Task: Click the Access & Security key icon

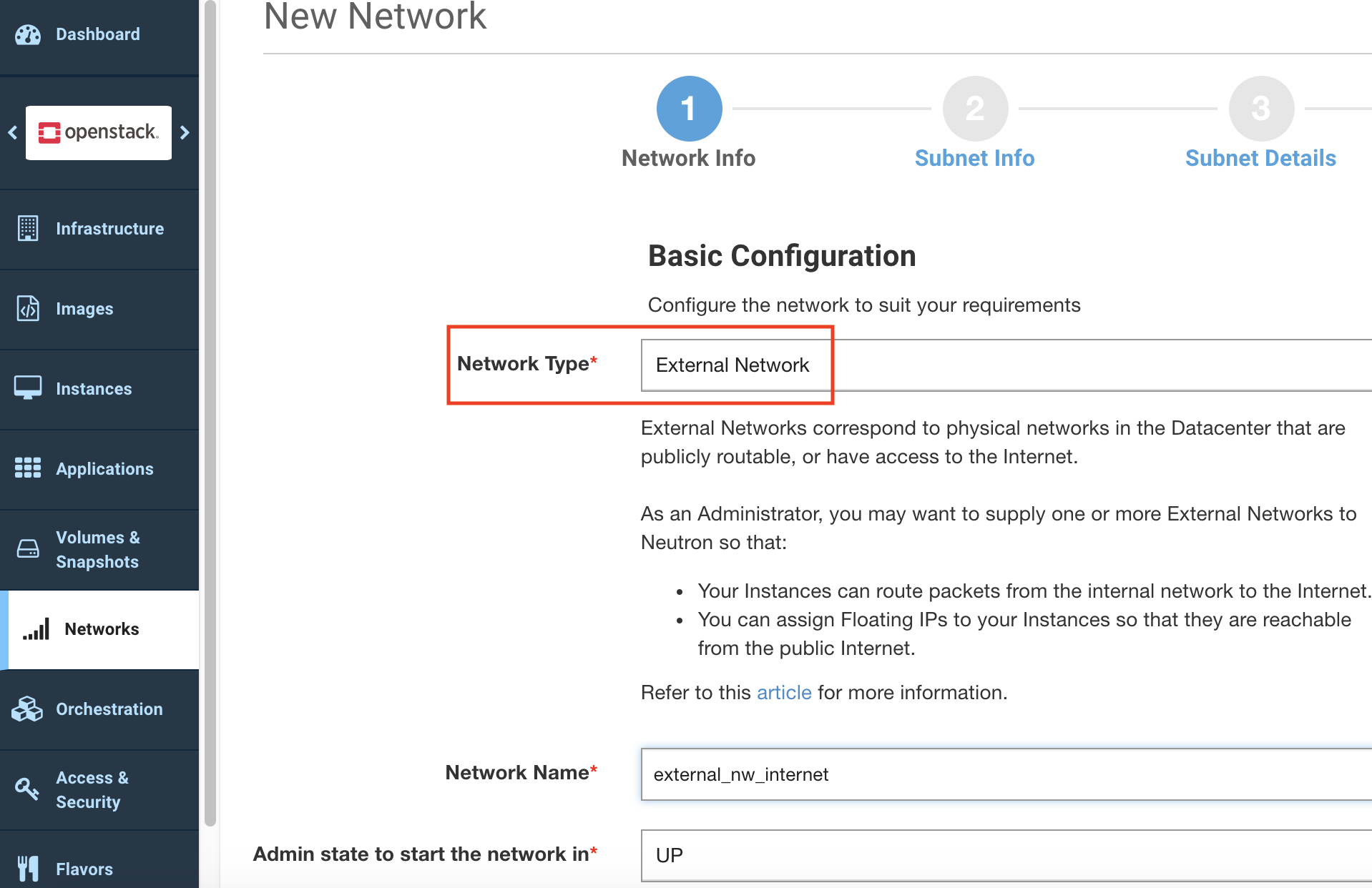Action: coord(27,789)
